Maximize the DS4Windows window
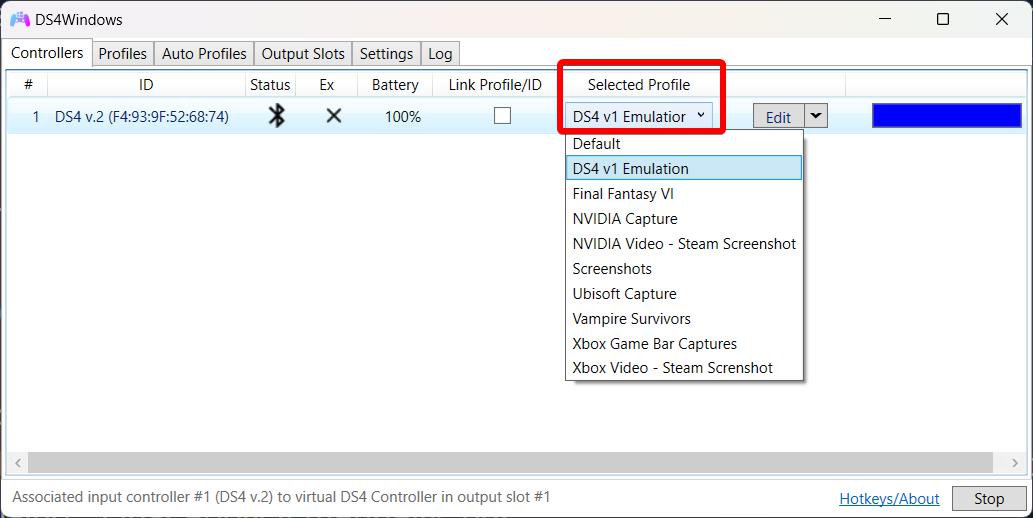1033x518 pixels. point(943,19)
